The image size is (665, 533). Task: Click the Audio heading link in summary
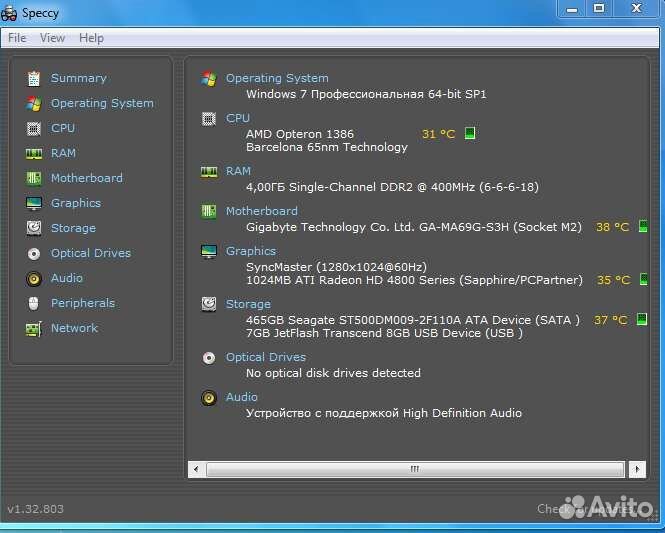coord(242,397)
